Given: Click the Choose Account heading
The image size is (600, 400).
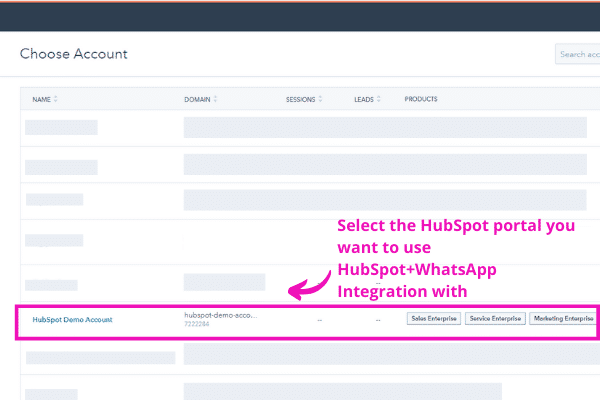Looking at the screenshot, I should coord(73,54).
